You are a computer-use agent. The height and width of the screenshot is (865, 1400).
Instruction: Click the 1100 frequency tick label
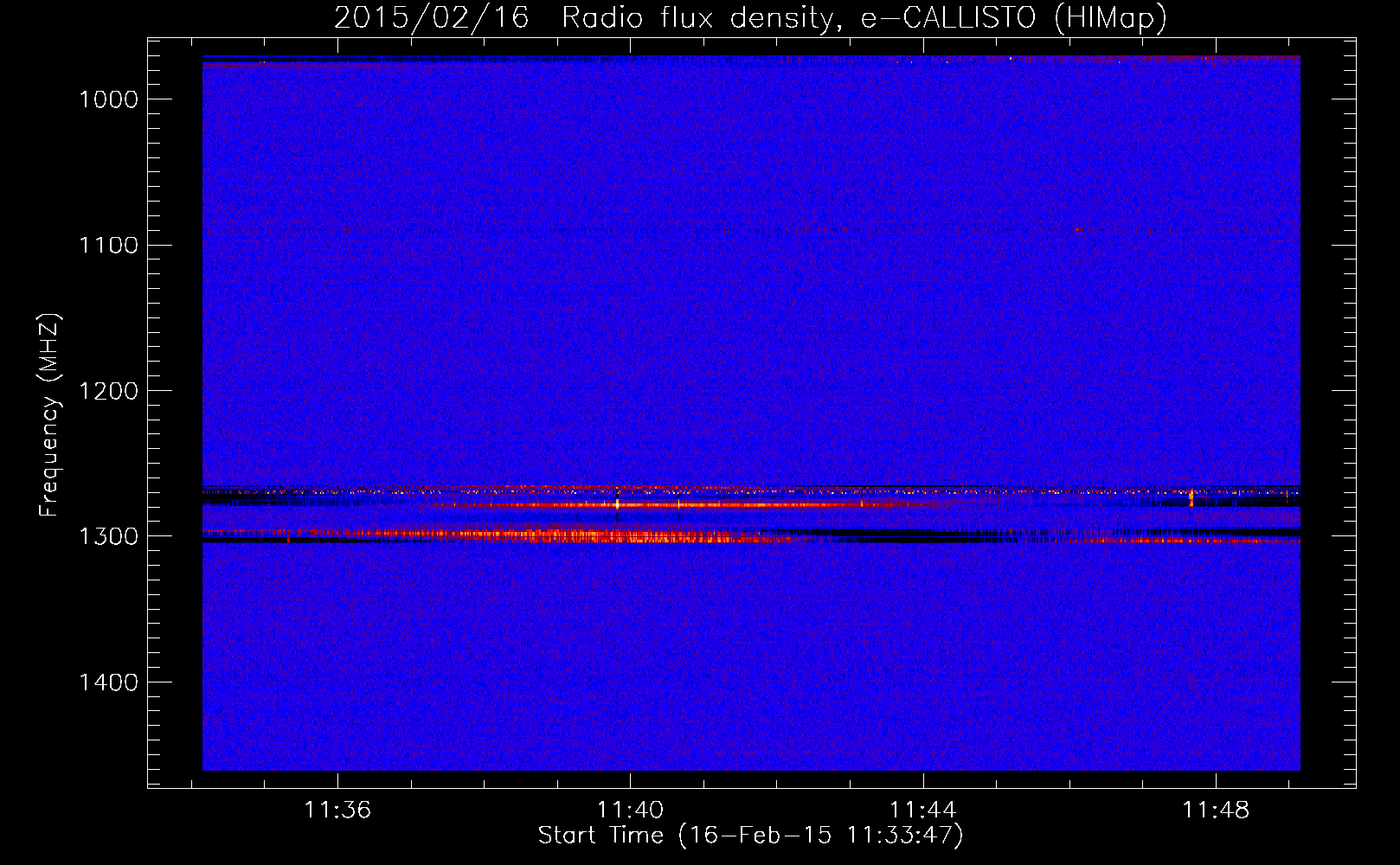pos(108,246)
